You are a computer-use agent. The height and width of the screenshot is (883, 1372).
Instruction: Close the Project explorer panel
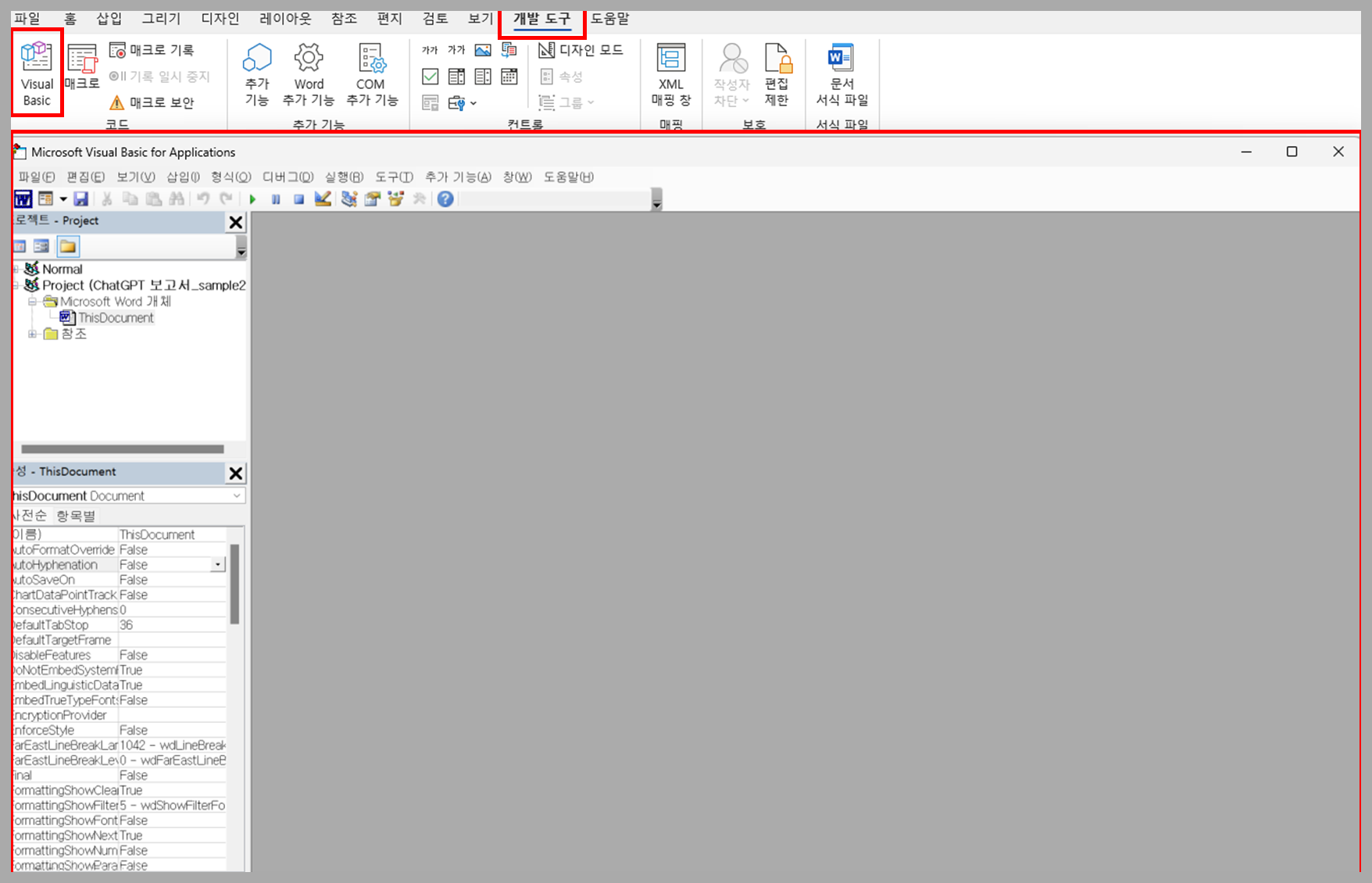pyautogui.click(x=235, y=223)
